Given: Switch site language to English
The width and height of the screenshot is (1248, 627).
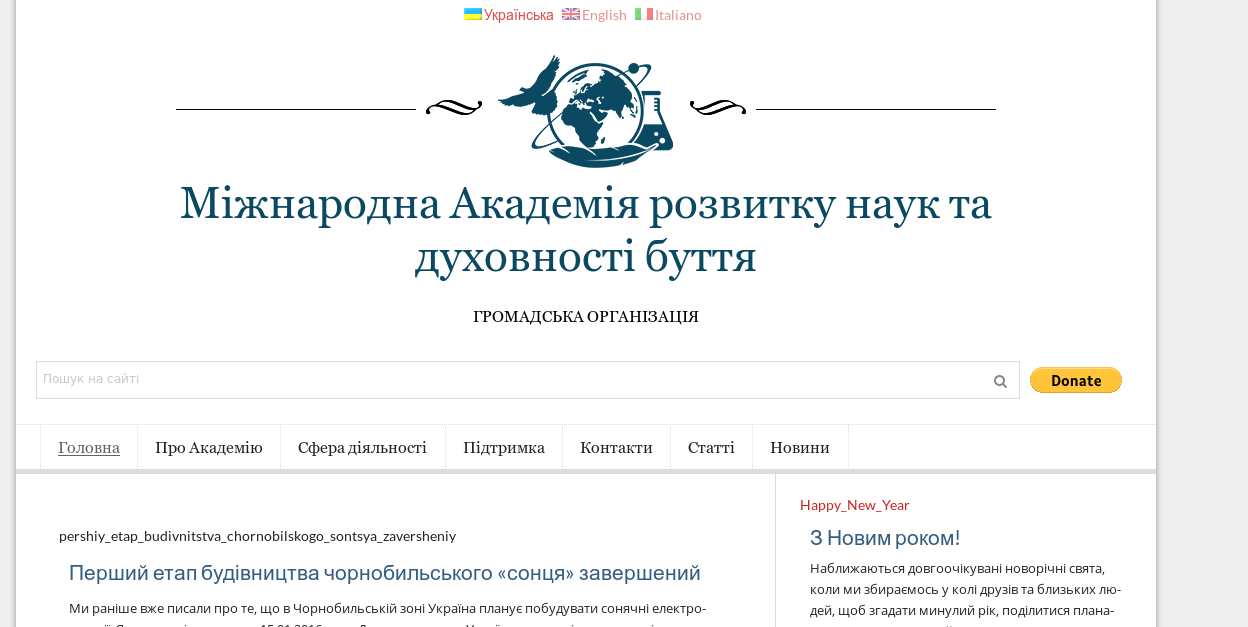Looking at the screenshot, I should [604, 15].
